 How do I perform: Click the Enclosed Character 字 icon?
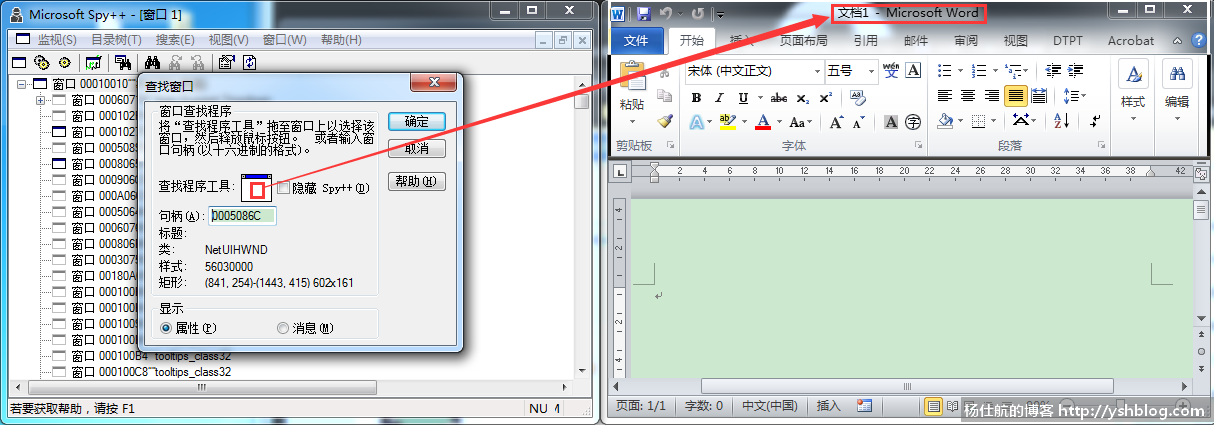[x=913, y=122]
